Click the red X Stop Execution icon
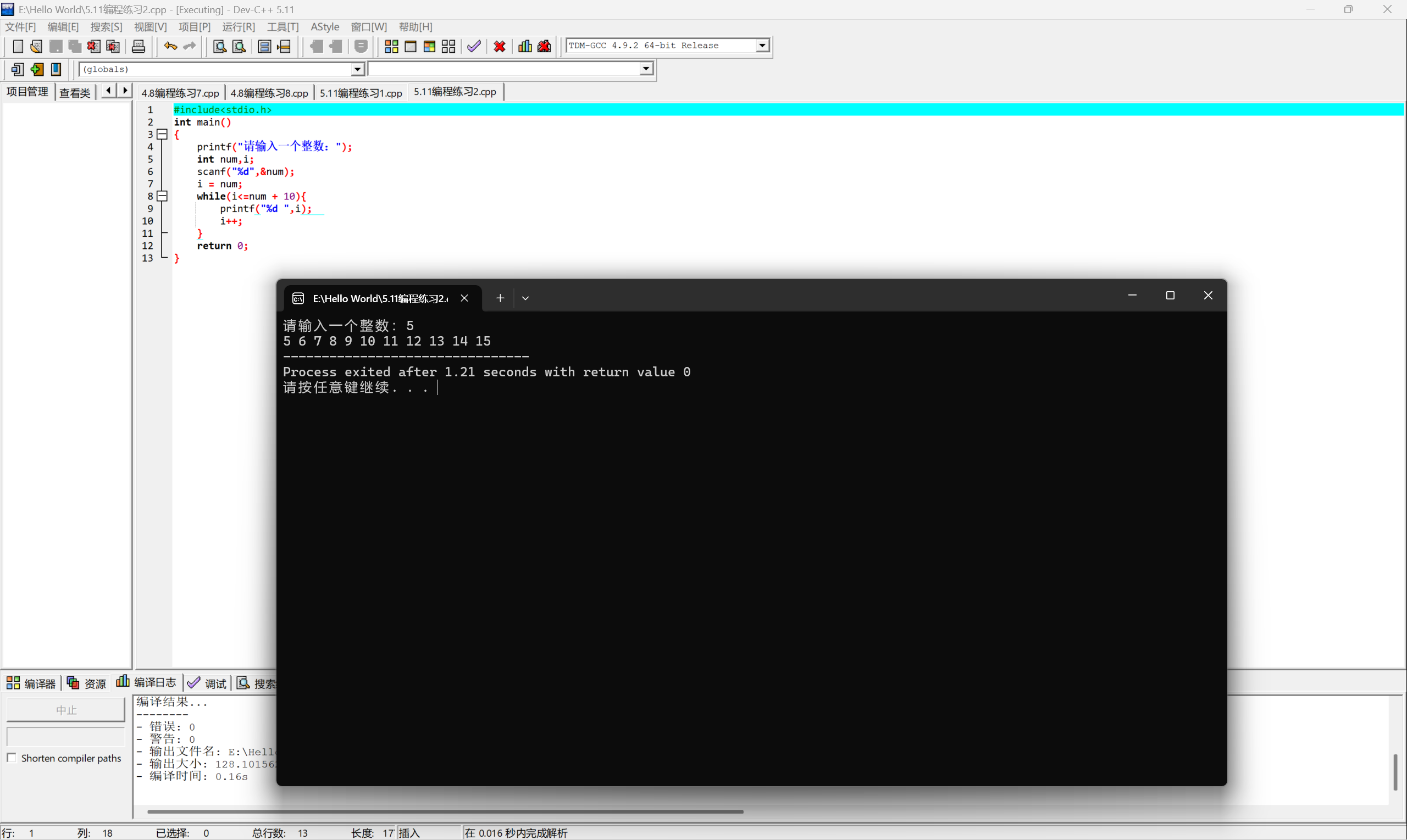The image size is (1407, 840). 500,46
